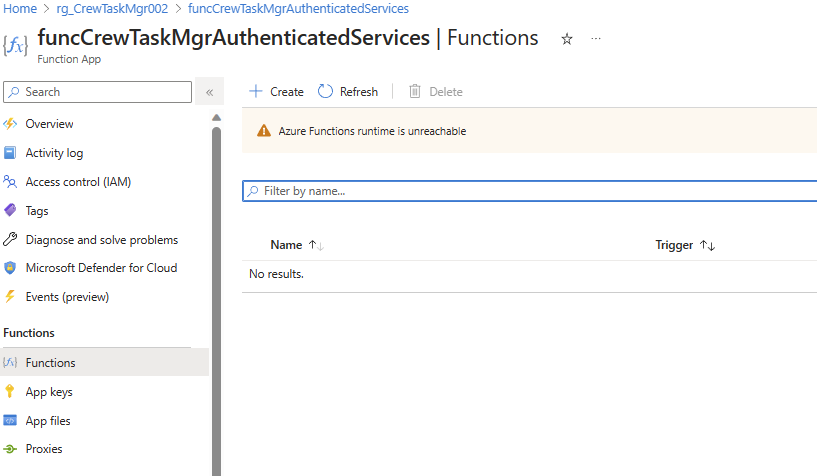Open the ellipsis more options menu
This screenshot has width=817, height=476.
click(x=596, y=39)
